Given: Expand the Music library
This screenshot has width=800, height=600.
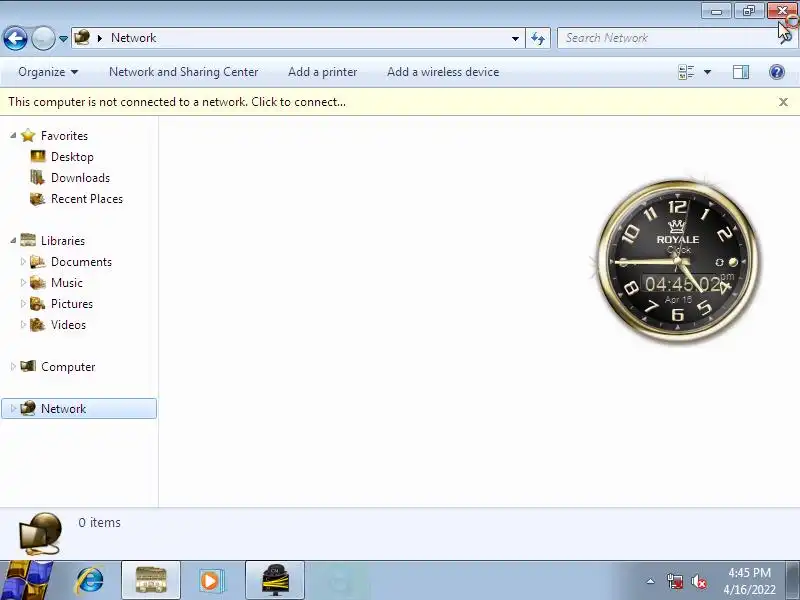Looking at the screenshot, I should pos(22,282).
